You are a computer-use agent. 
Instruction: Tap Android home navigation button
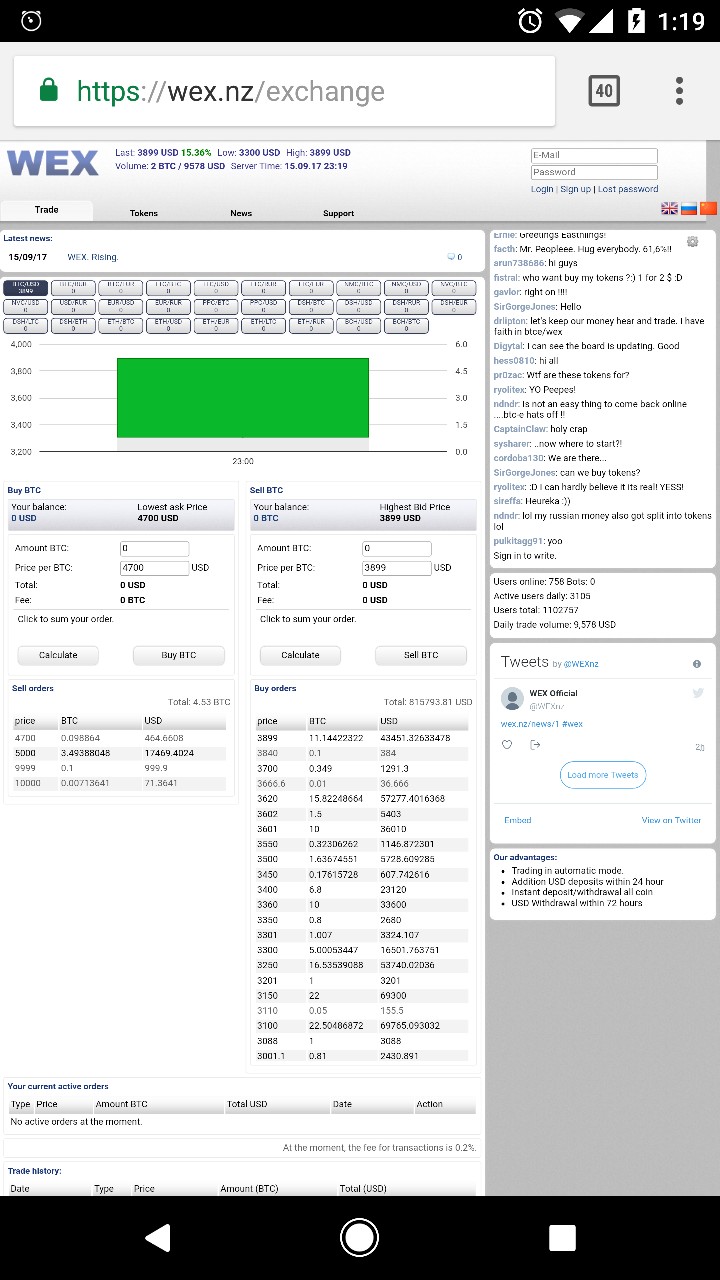click(x=359, y=1238)
